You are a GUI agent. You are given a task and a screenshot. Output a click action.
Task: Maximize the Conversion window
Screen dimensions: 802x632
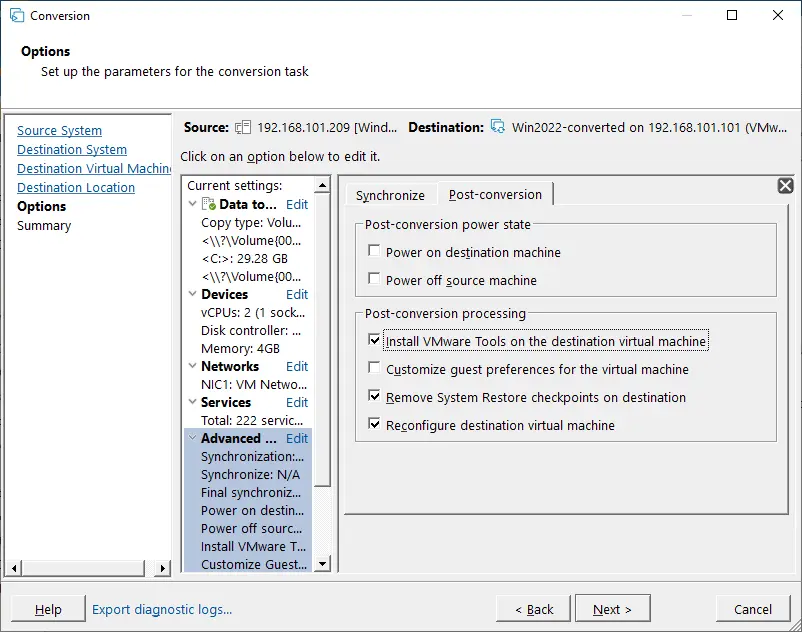732,15
